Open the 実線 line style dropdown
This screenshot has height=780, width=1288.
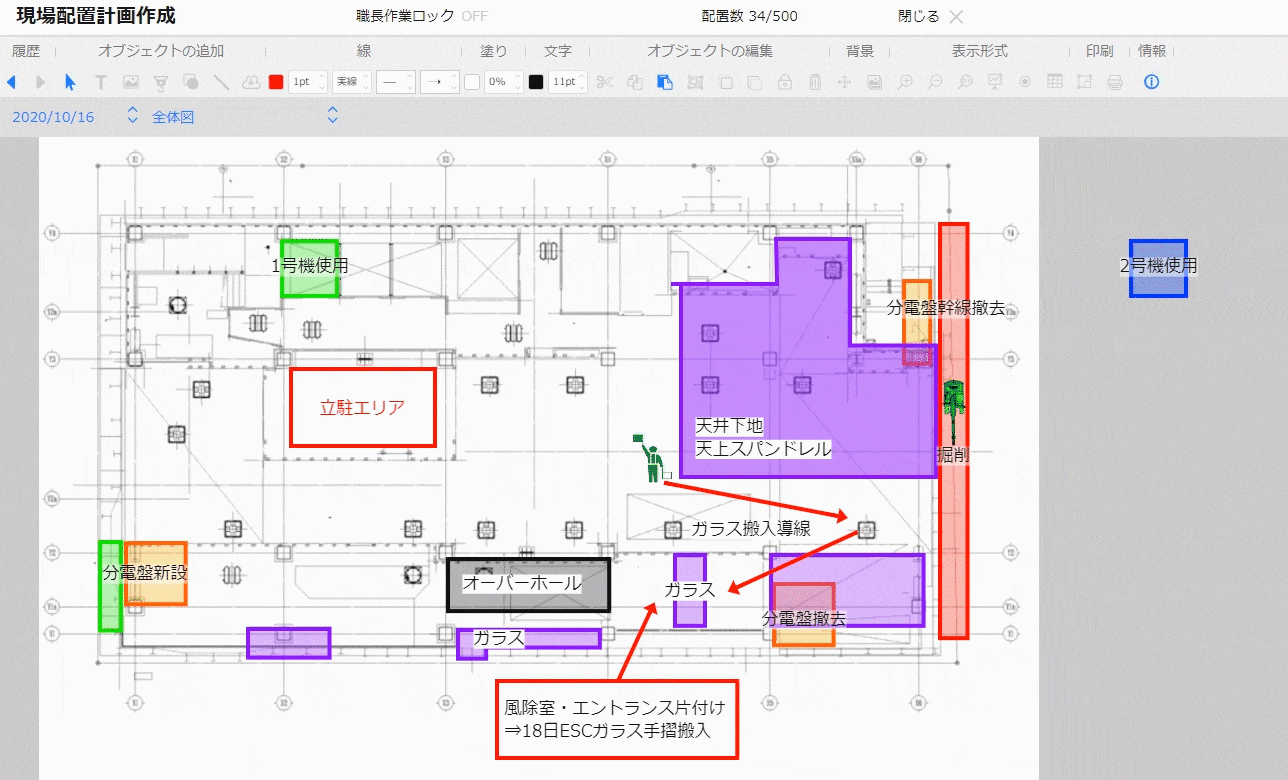tap(351, 82)
